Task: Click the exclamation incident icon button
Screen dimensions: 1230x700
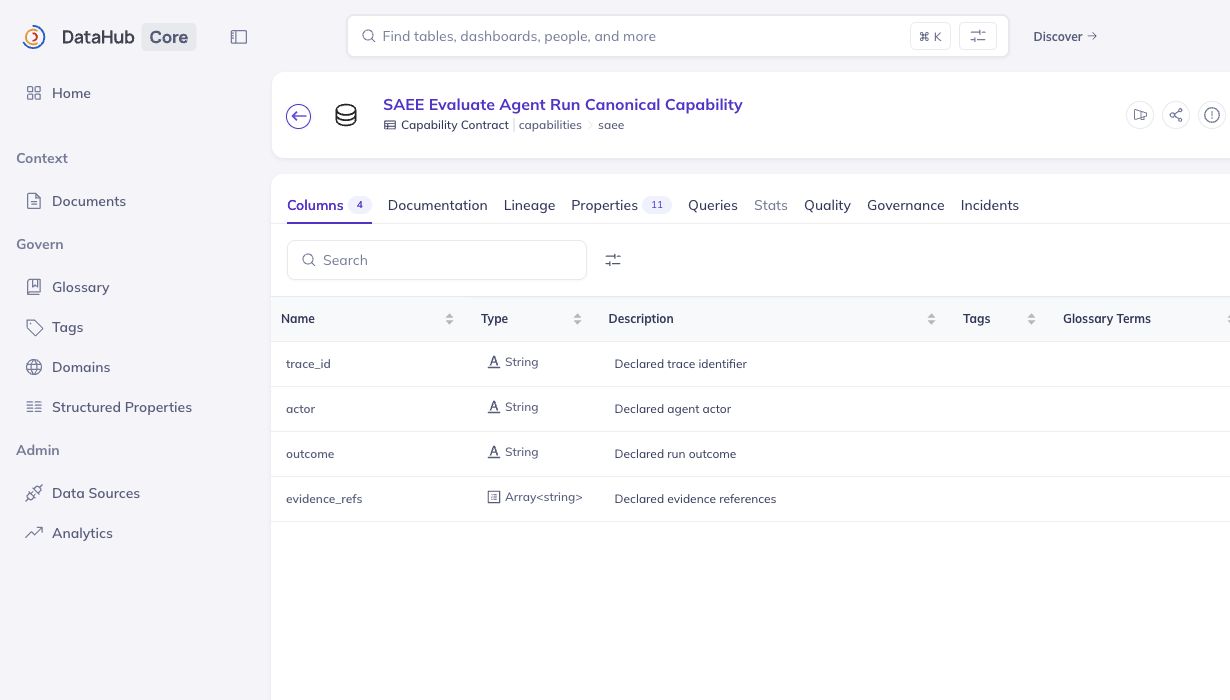Action: pyautogui.click(x=1212, y=115)
